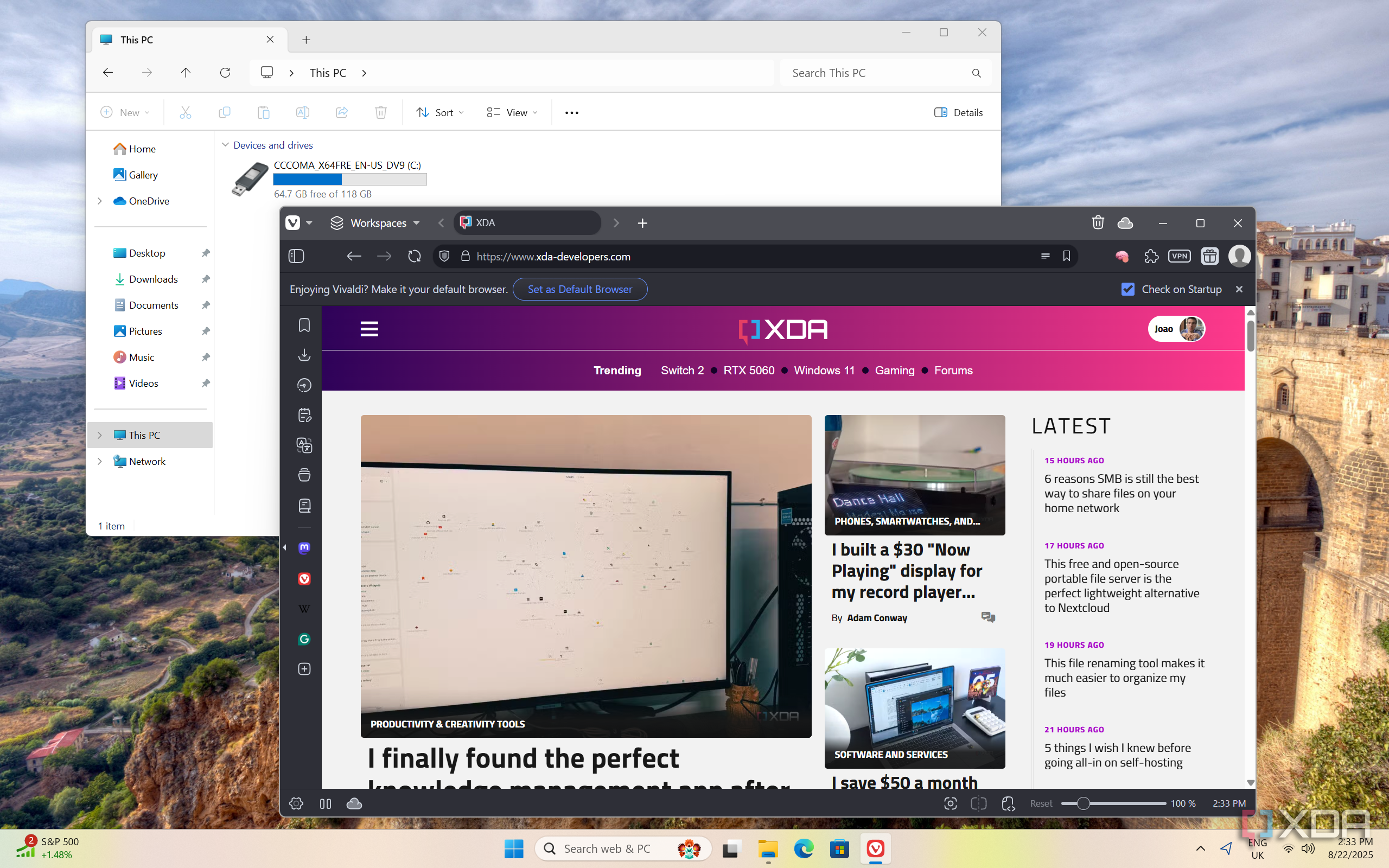The image size is (1389, 868).
Task: Open Mastodon web panel
Action: (x=304, y=548)
